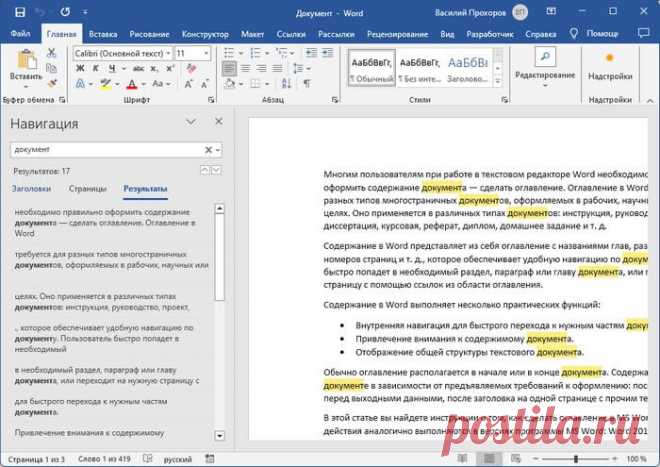Sort text with the A-Z icon
The height and width of the screenshot is (467, 660).
tap(286, 84)
